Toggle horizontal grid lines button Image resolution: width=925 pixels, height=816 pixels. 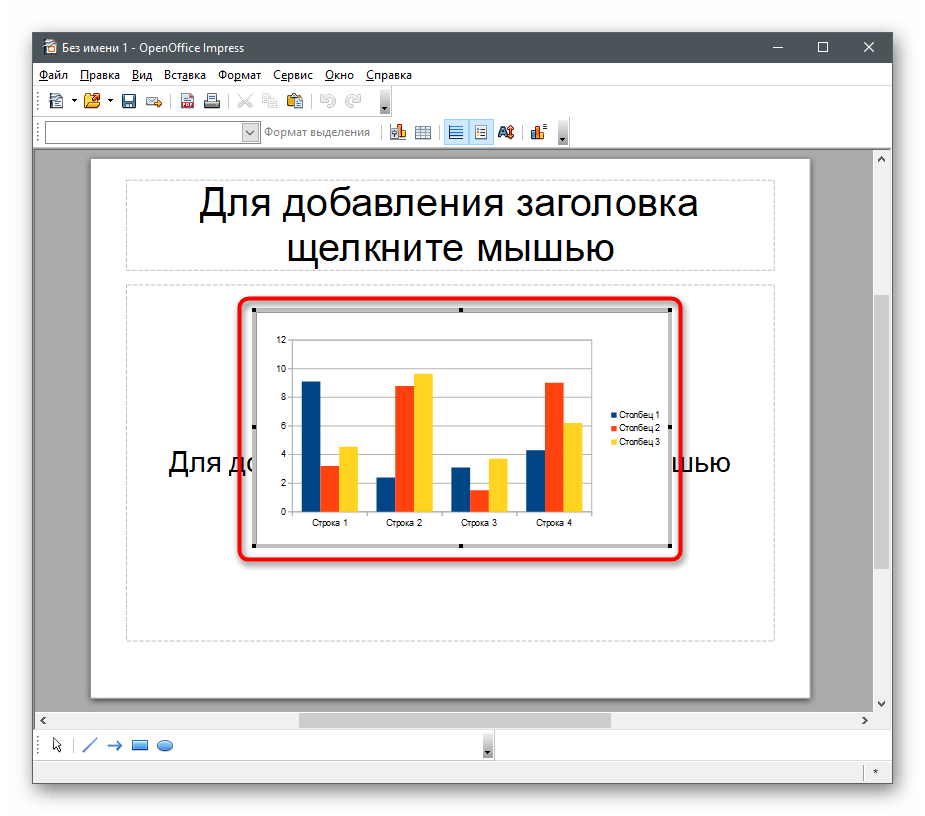(456, 132)
